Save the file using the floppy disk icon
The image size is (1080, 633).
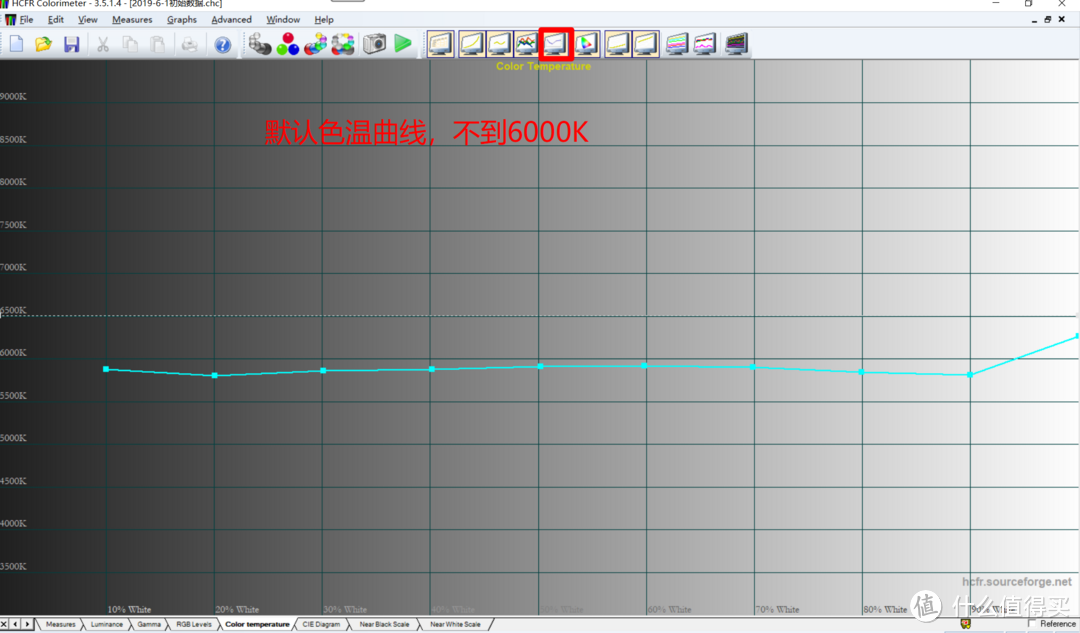click(x=71, y=44)
